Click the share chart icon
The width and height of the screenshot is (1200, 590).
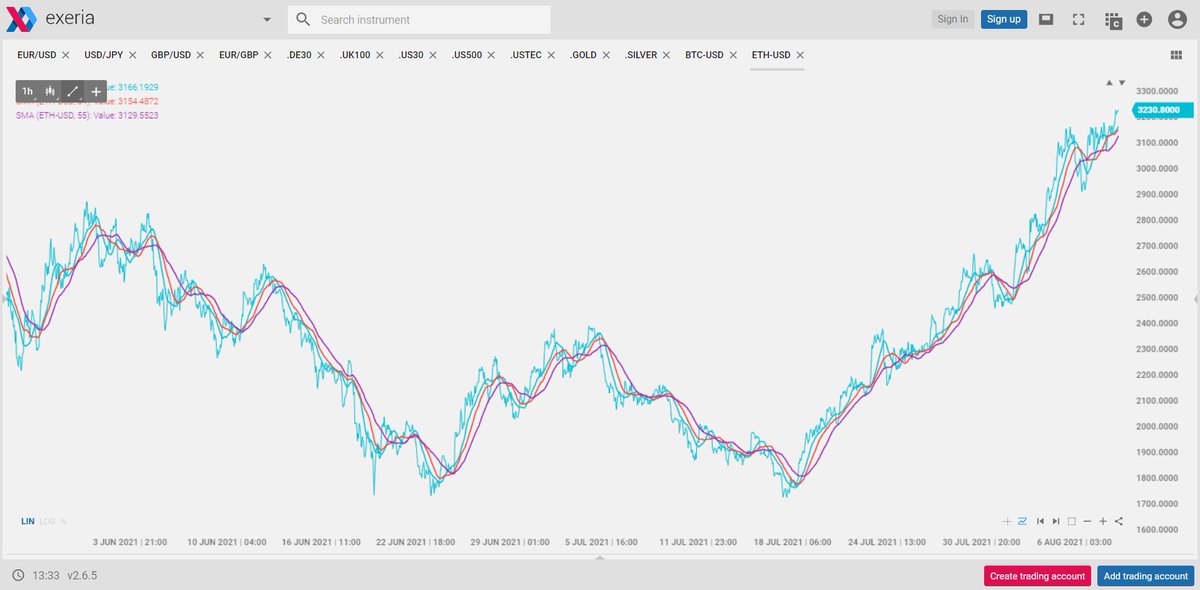click(1118, 521)
